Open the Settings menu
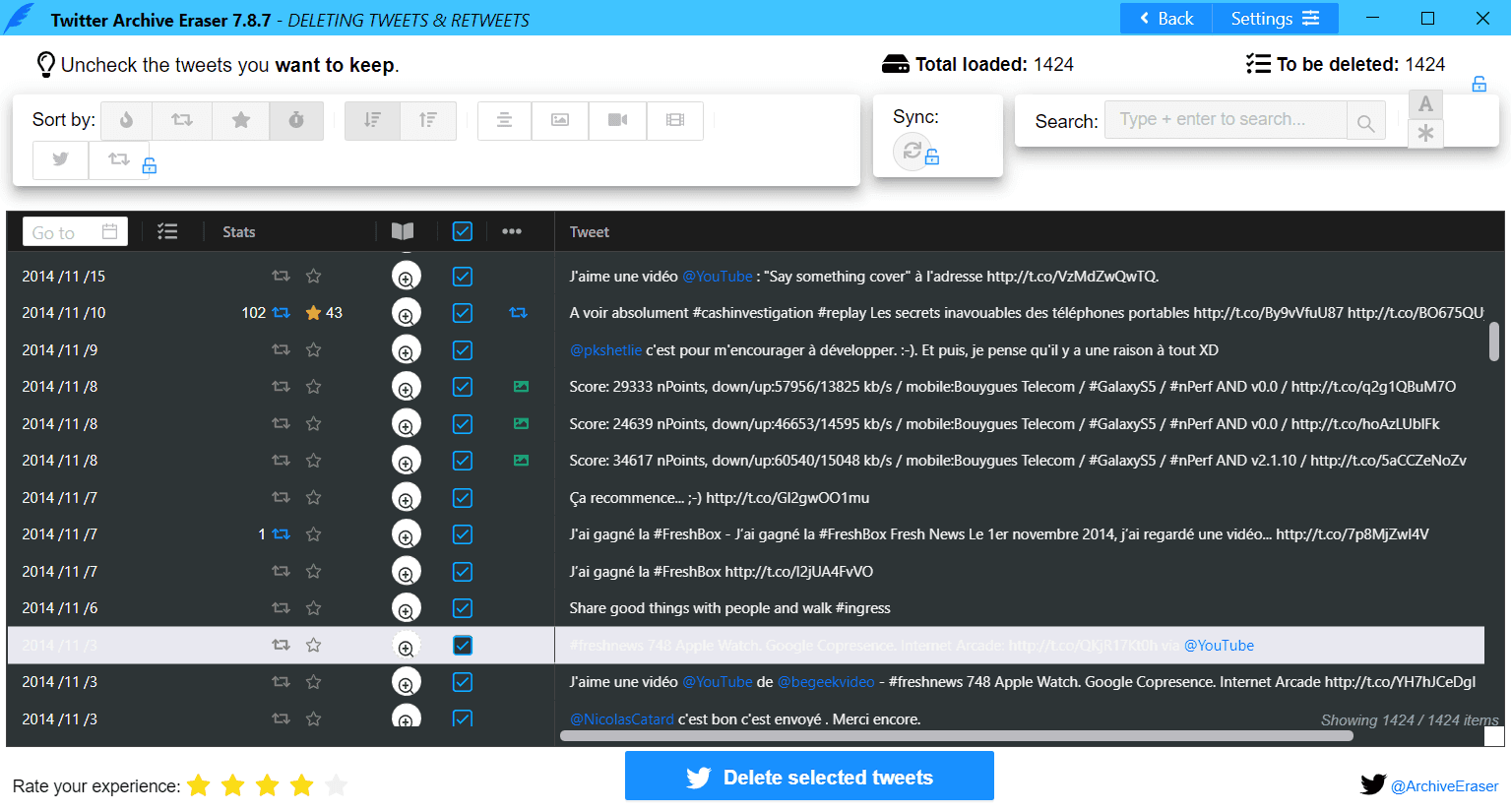 click(x=1274, y=19)
